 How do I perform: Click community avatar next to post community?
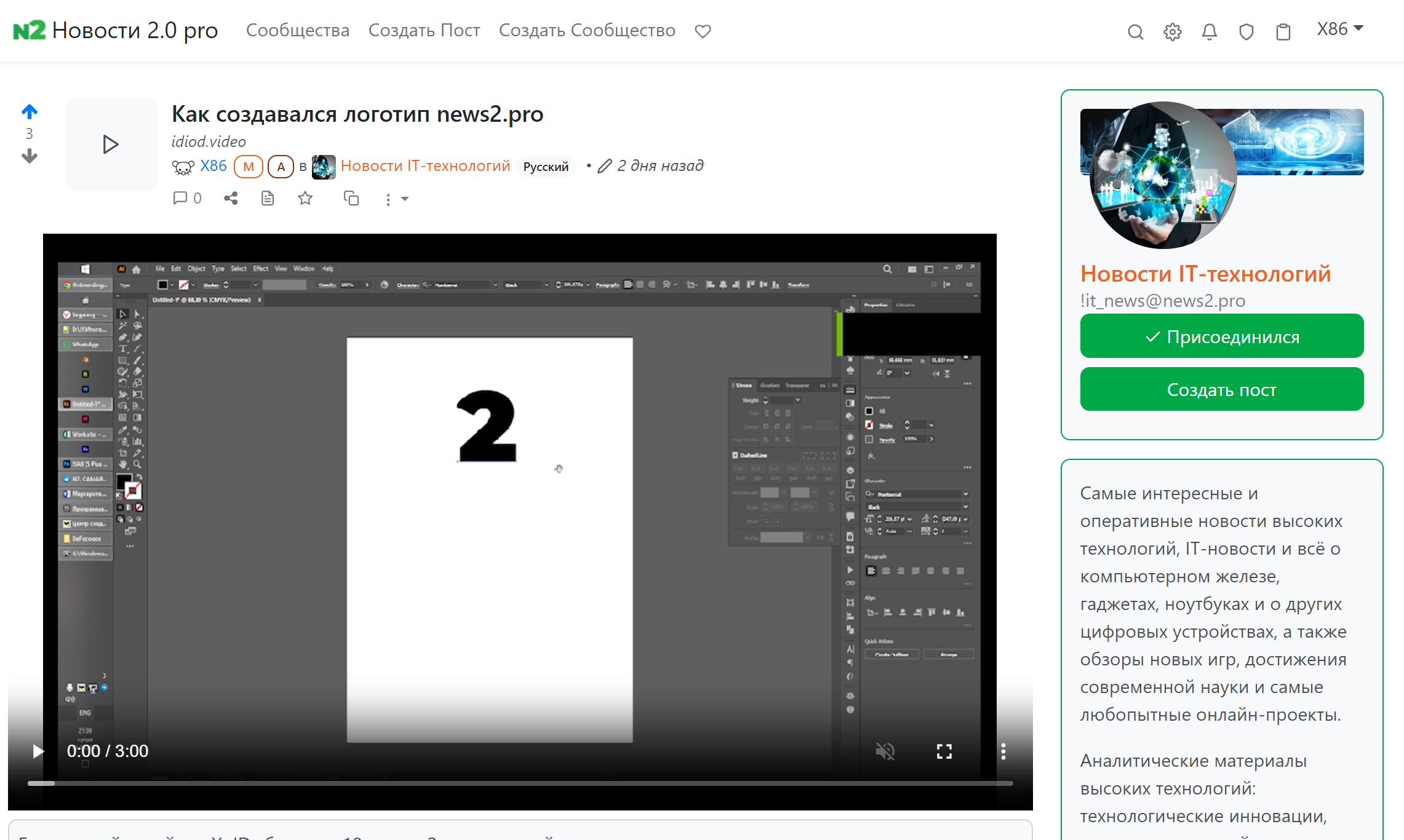(x=324, y=167)
